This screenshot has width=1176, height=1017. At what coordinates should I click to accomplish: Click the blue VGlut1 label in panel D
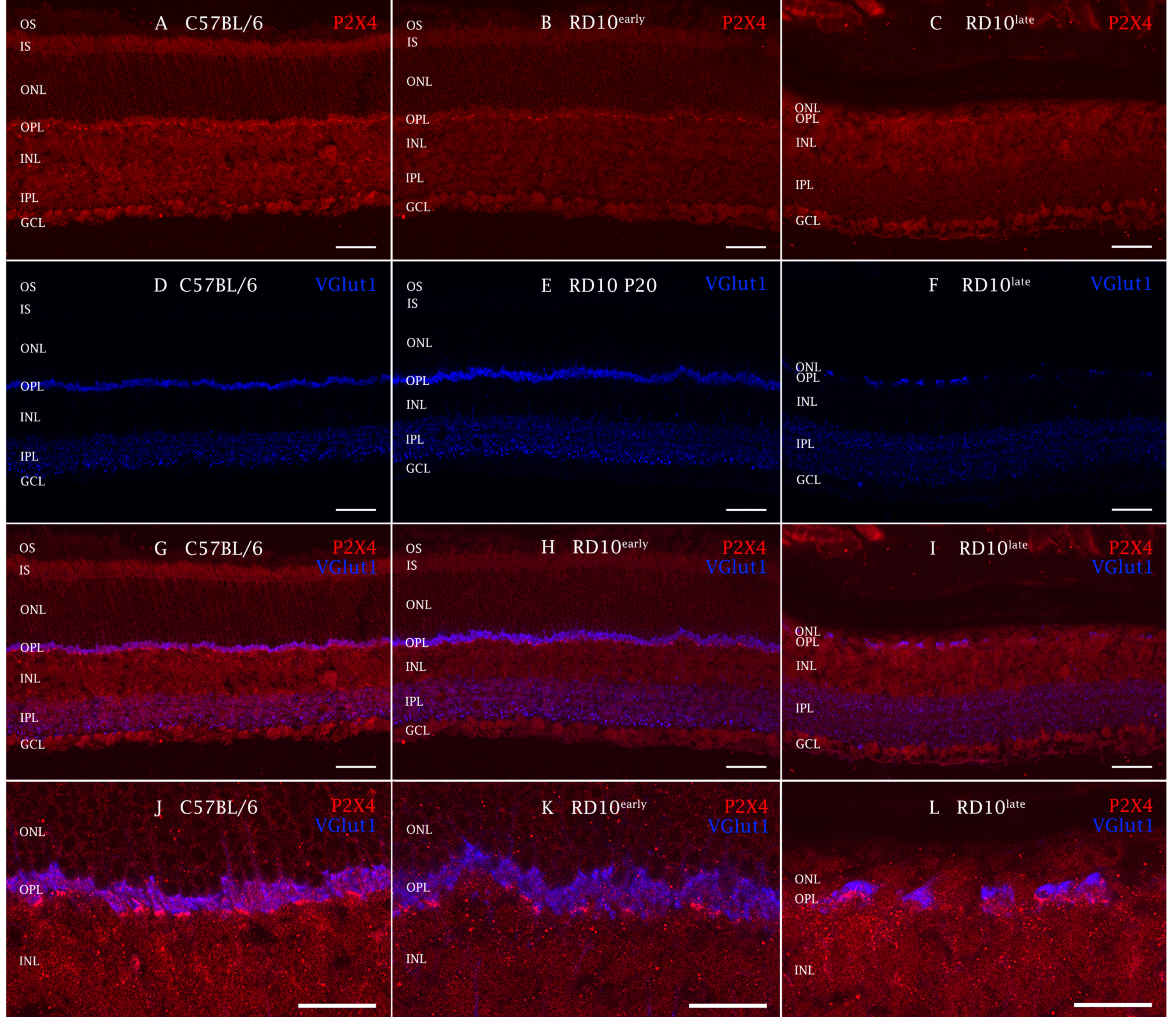[345, 285]
